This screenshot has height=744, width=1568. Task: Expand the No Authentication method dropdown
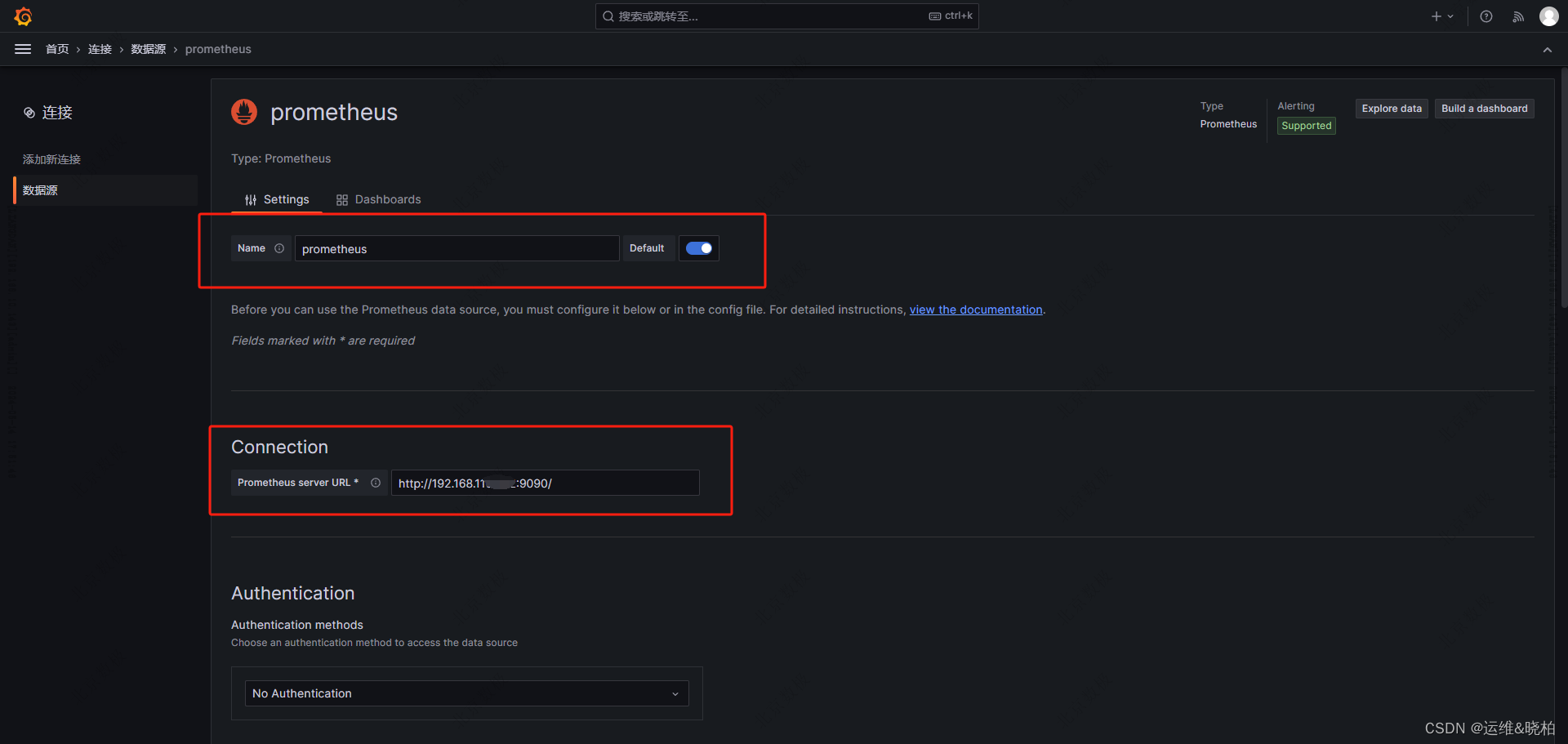tap(467, 693)
